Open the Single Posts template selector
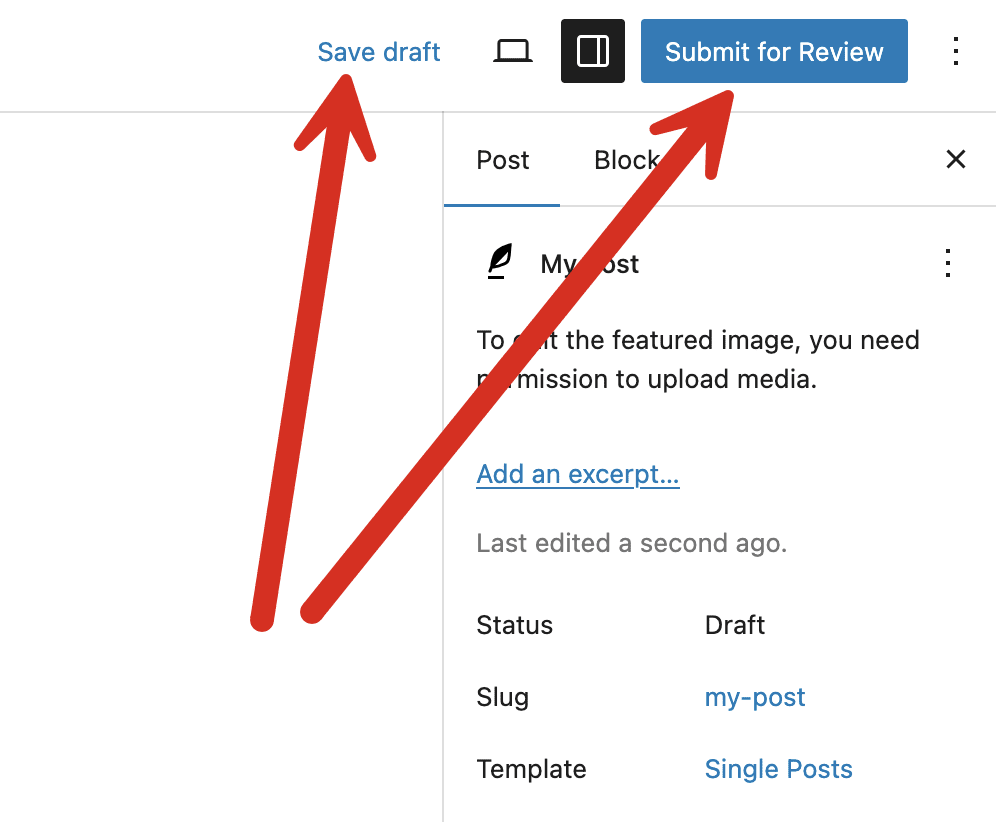Screen dimensions: 996x822 778,769
